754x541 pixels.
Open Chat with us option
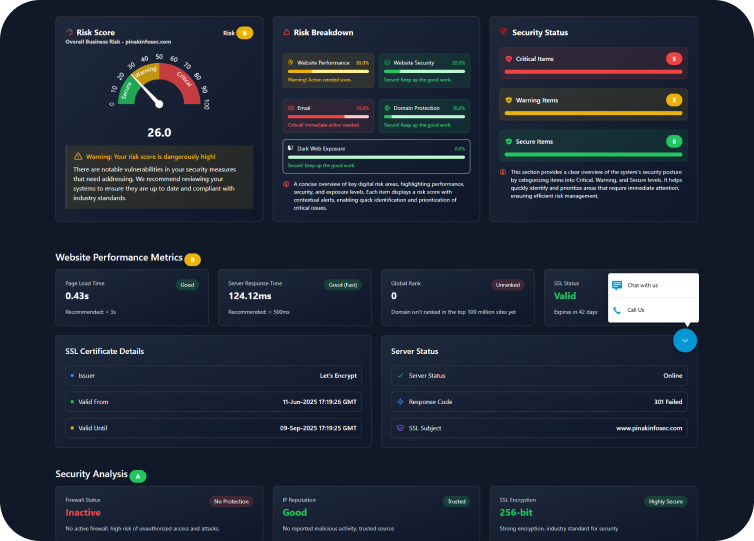653,285
